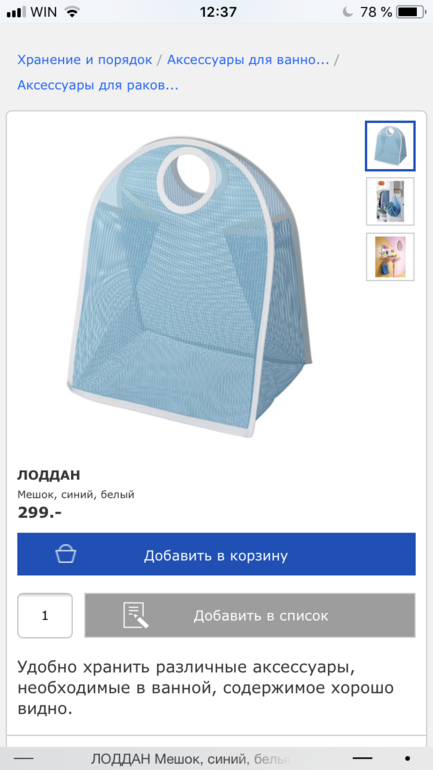Click the Добавить в список button
433x770 pixels.
click(x=250, y=615)
